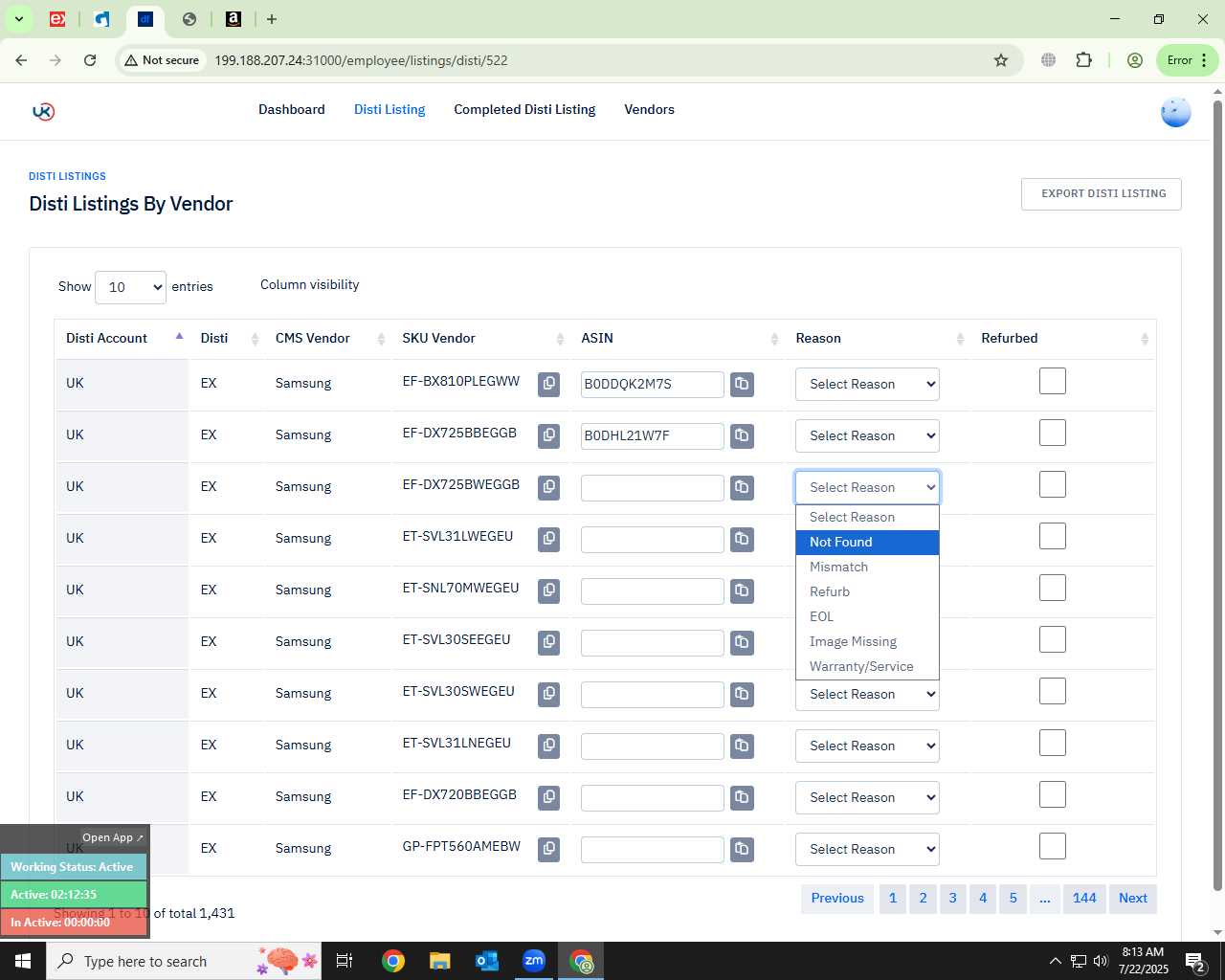Click the EXPORT DISTI LISTING button

tap(1102, 193)
